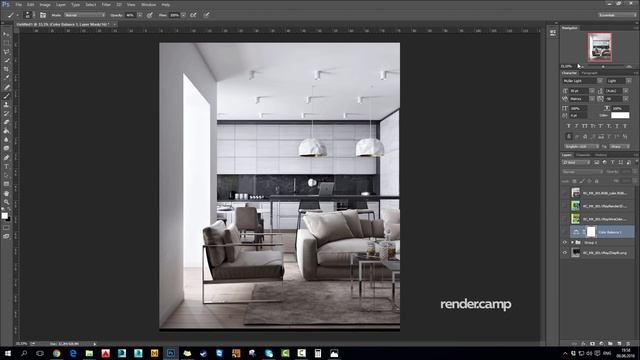Viewport: 640px width, 360px height.
Task: Click the foreground color swatch
Action: 4,216
